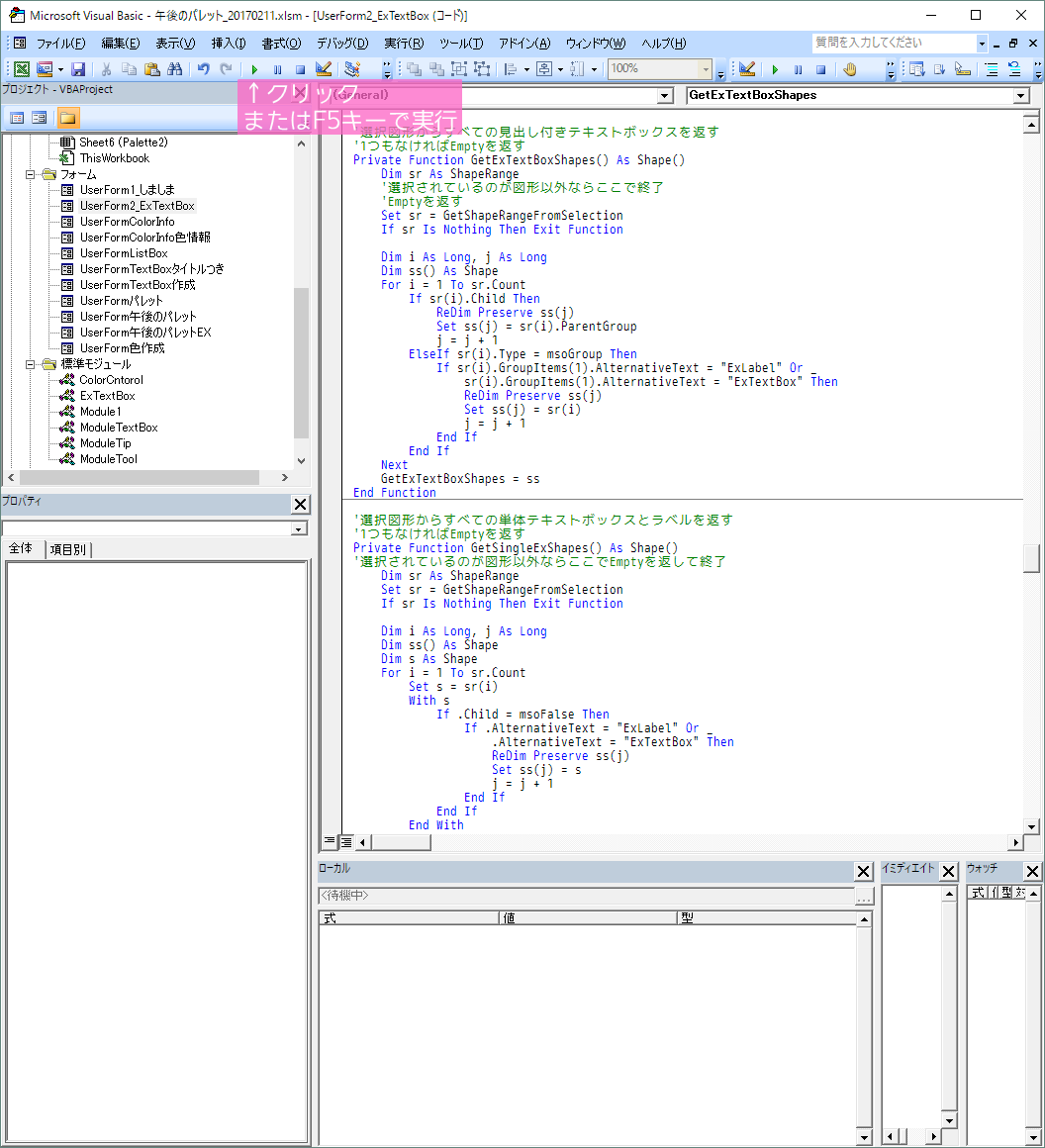Screen dimensions: 1045x1148
Task: Toggle Design Mode on Debug toolbar
Action: (x=747, y=69)
